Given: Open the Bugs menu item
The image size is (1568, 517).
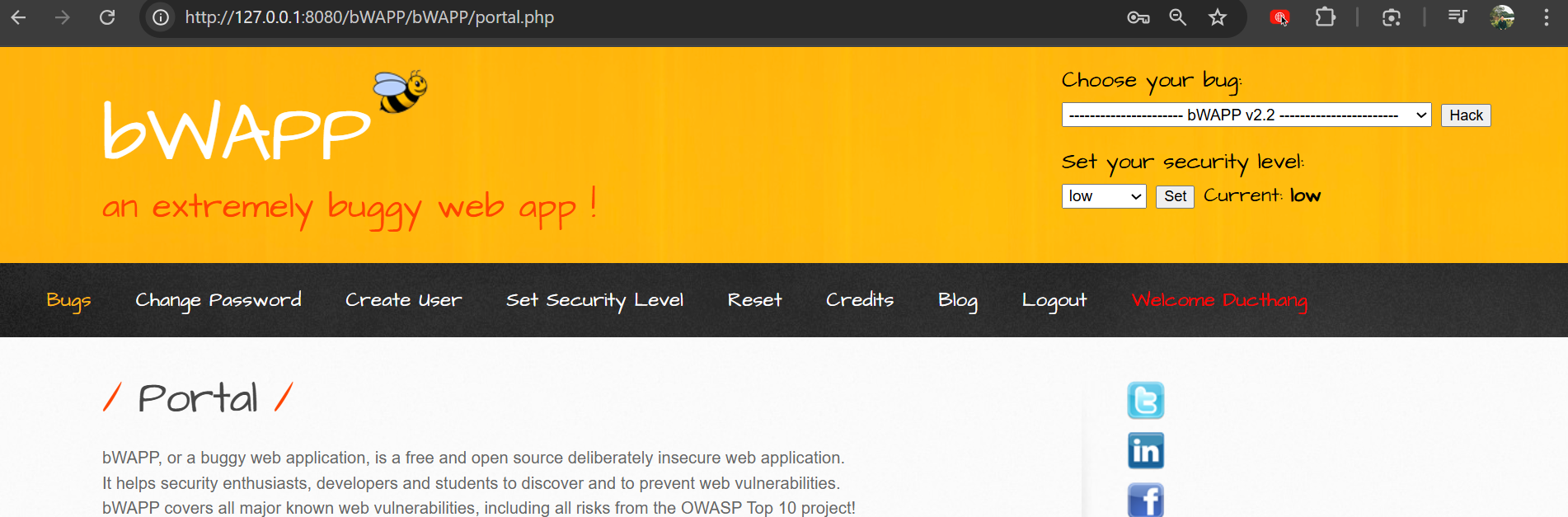Looking at the screenshot, I should pyautogui.click(x=68, y=300).
